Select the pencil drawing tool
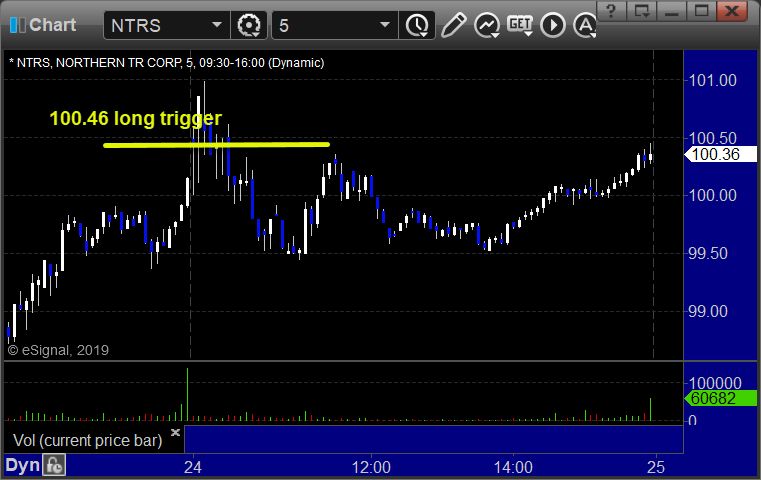This screenshot has width=761, height=480. (454, 25)
